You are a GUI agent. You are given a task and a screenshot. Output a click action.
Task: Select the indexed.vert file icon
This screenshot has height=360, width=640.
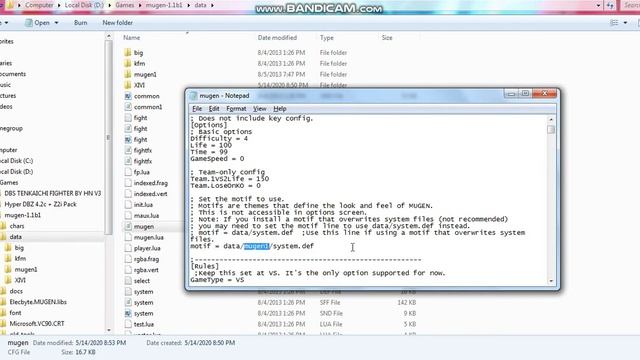128,194
